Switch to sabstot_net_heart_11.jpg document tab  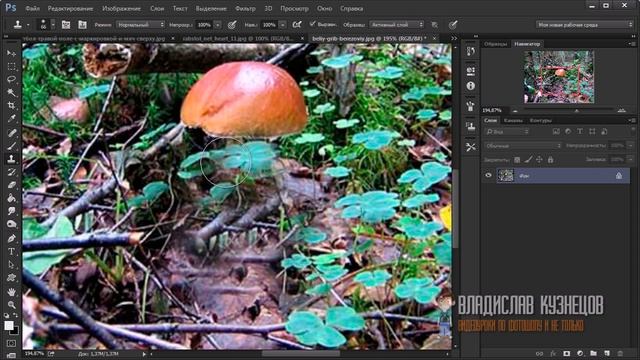(x=238, y=38)
